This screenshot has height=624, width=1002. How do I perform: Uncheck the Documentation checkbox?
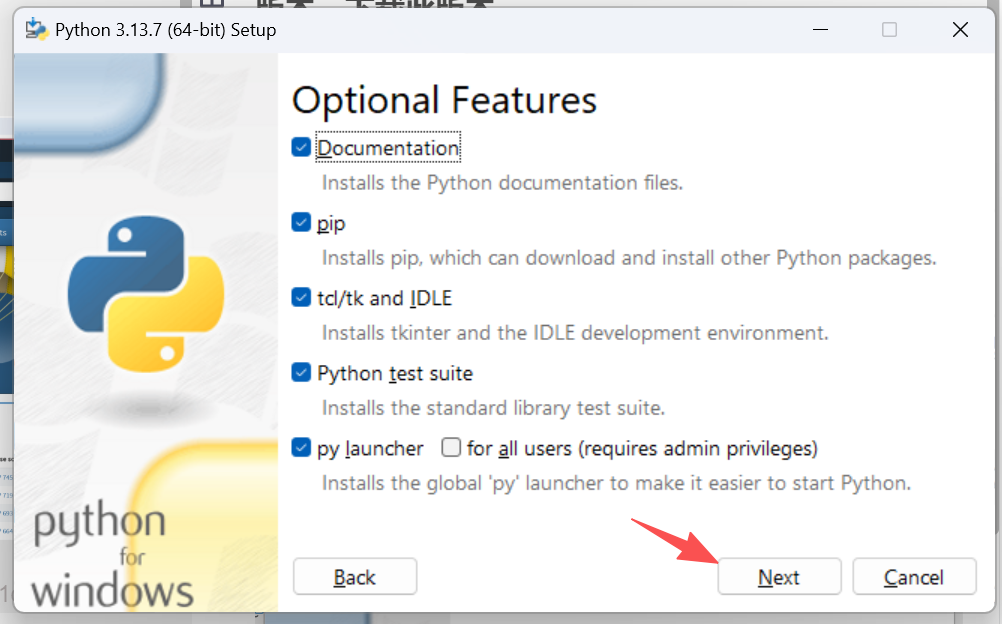pos(301,147)
